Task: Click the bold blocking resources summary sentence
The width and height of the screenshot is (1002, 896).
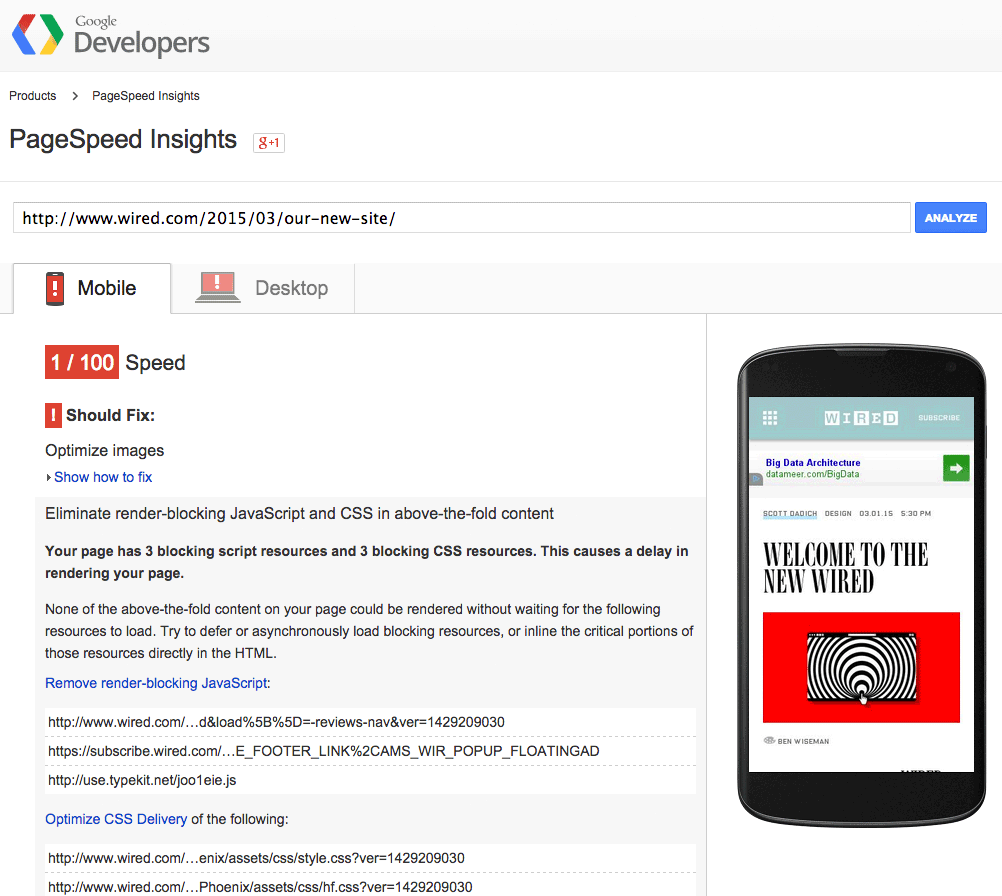Action: point(367,562)
